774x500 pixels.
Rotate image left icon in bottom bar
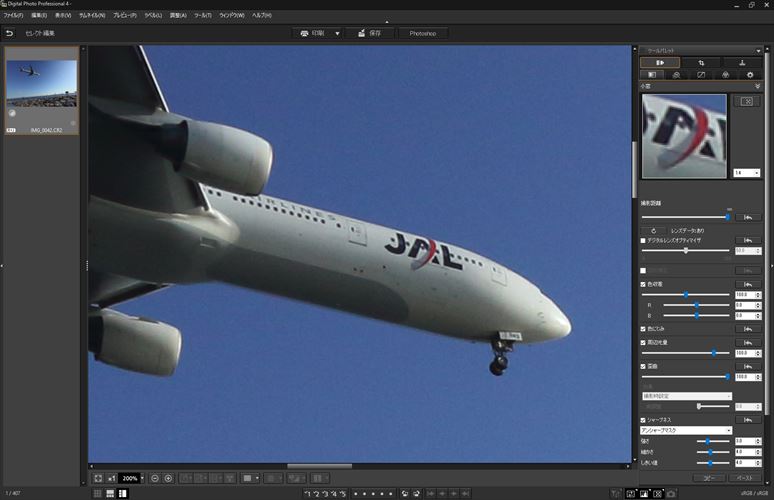pyautogui.click(x=405, y=494)
